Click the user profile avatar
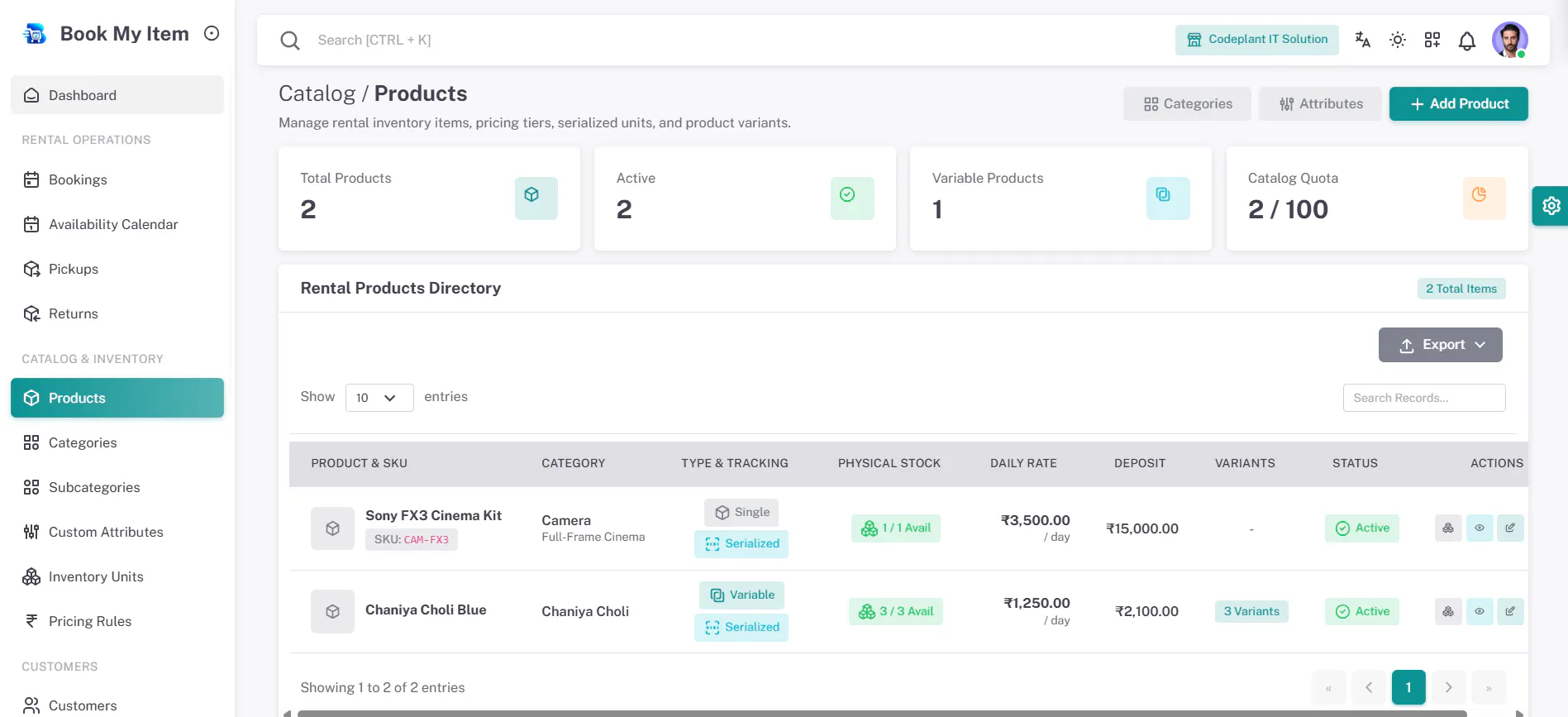 [1509, 40]
